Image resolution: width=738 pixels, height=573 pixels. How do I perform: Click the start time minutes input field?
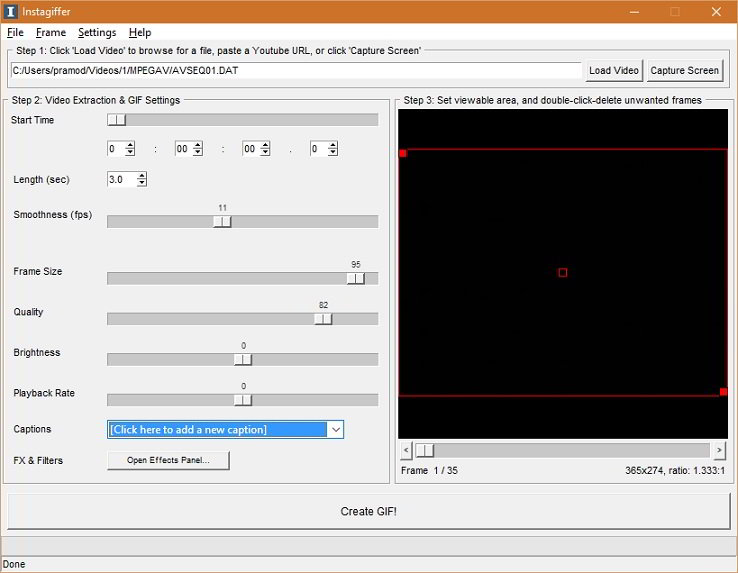[x=184, y=149]
